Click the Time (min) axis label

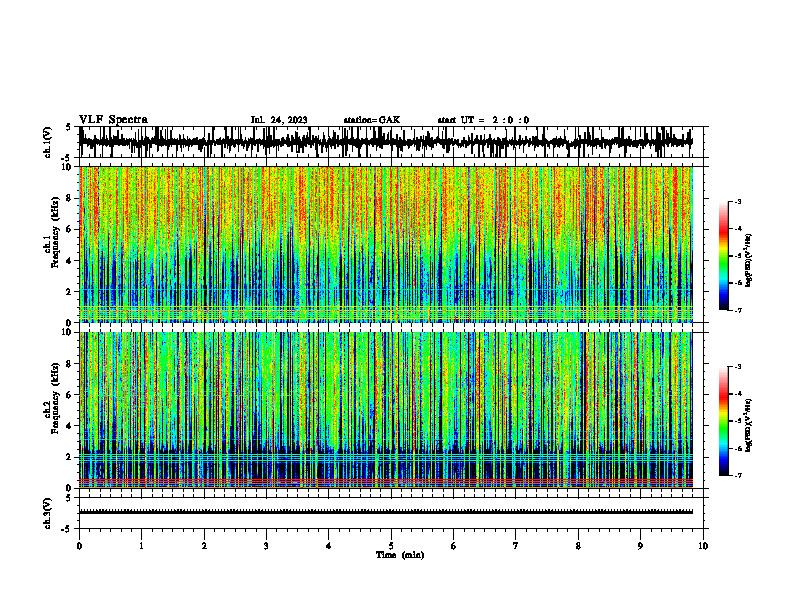click(400, 555)
